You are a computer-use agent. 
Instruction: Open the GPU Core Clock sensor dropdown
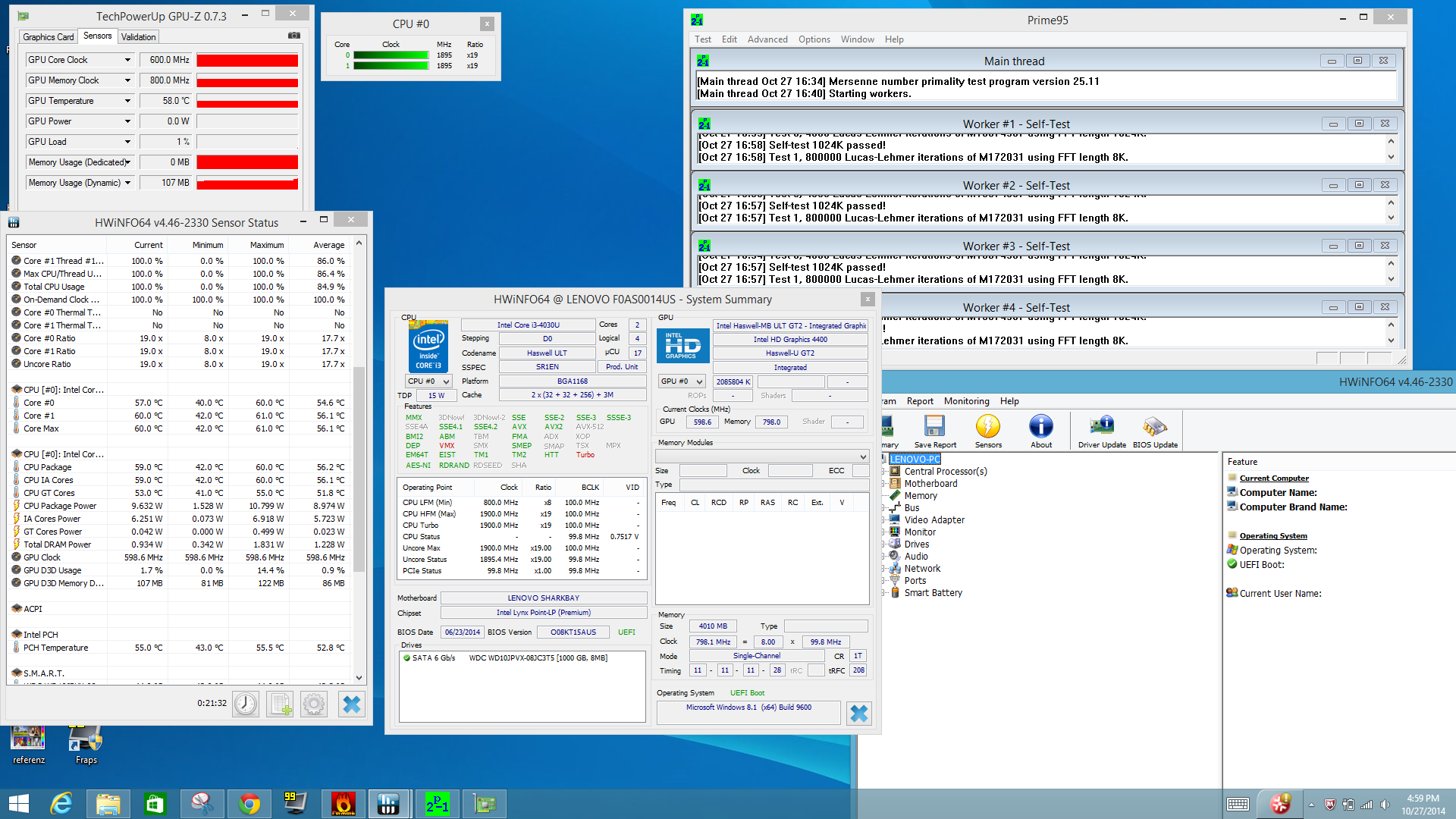(127, 60)
